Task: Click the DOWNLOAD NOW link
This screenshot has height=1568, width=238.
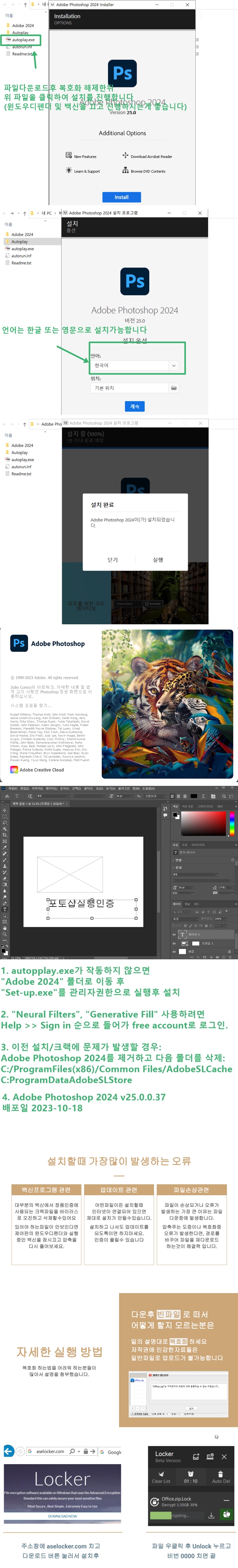Action: coord(63,1516)
